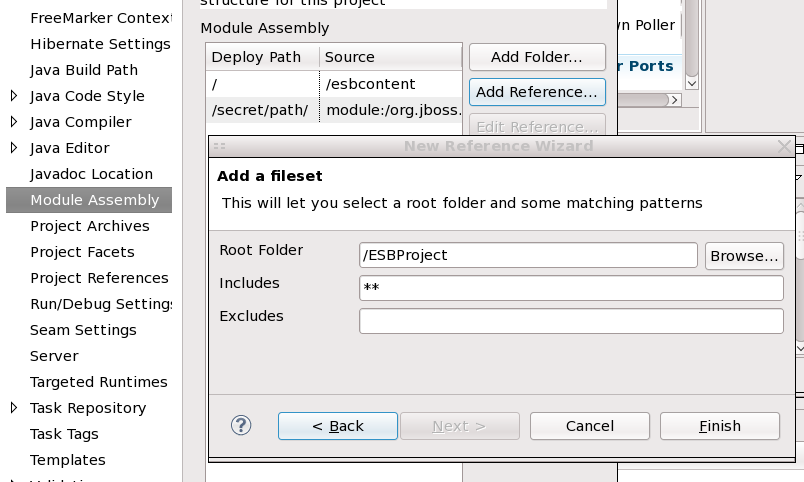Focus the Excludes pattern field
The width and height of the screenshot is (804, 482).
(x=571, y=321)
